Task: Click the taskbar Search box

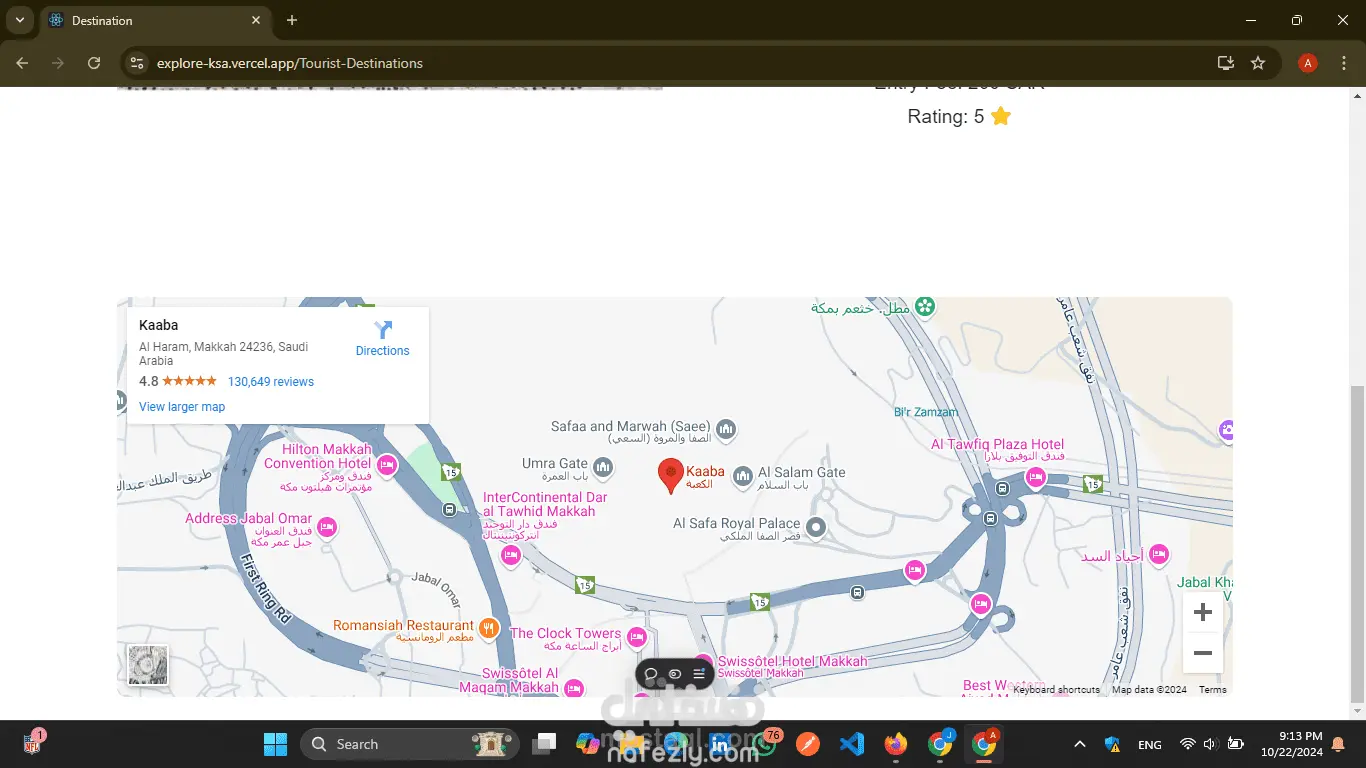Action: pos(410,744)
